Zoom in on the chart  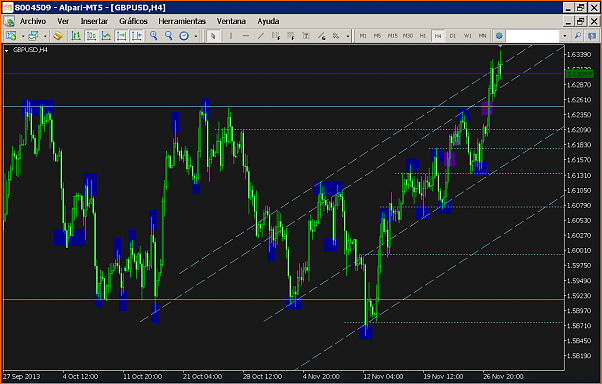(154, 36)
